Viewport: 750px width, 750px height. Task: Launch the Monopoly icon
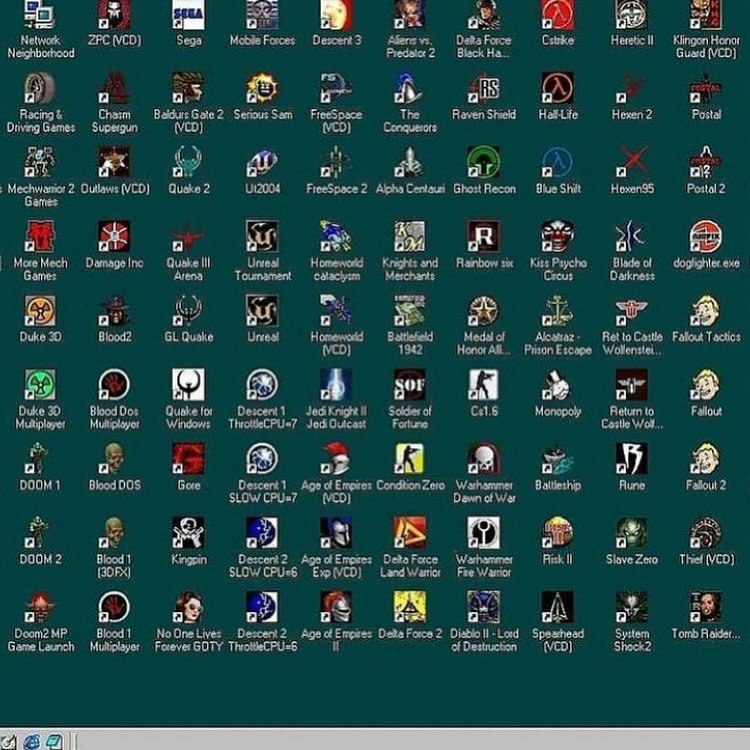[558, 385]
